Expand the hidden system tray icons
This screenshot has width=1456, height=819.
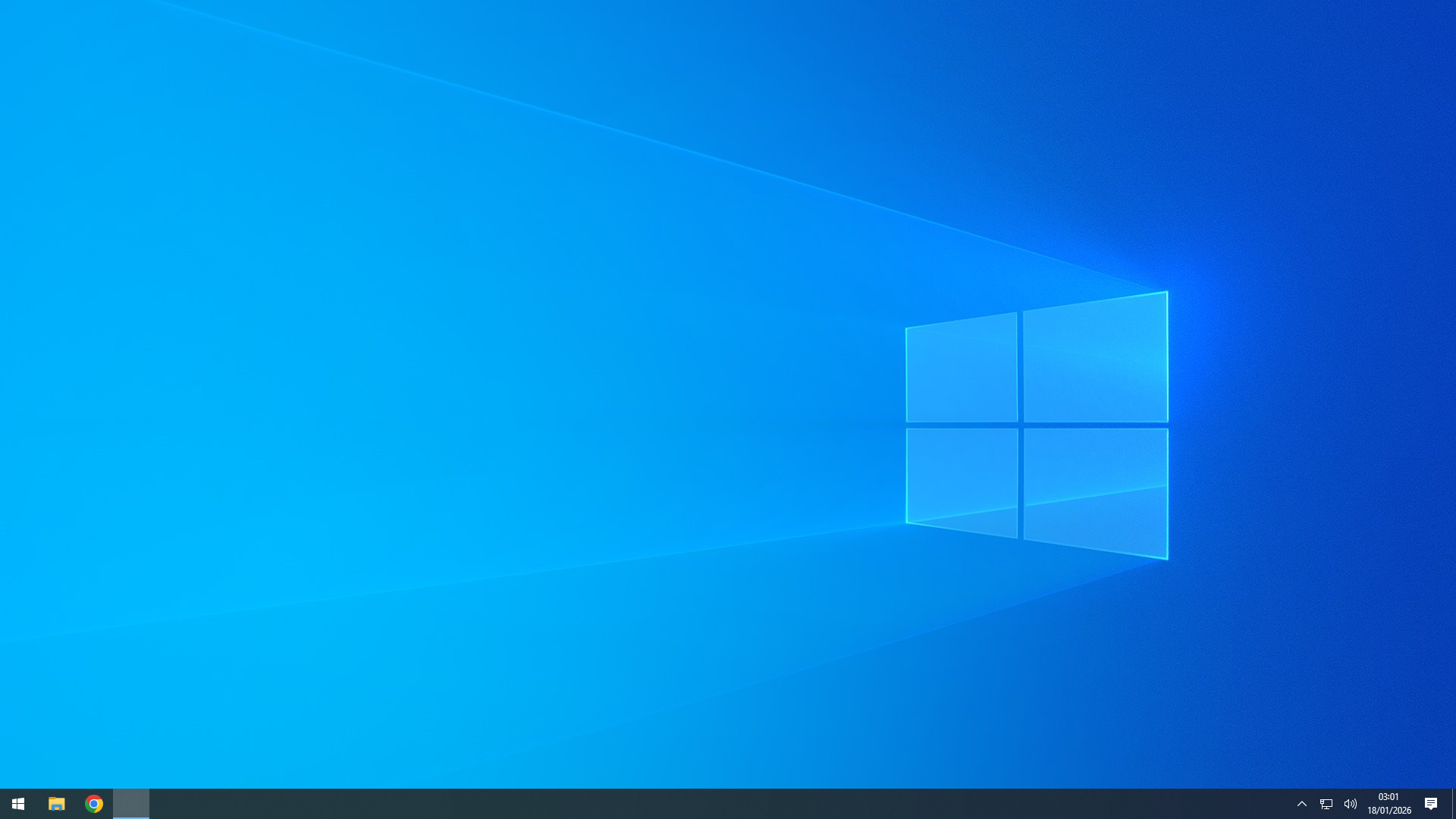1302,804
